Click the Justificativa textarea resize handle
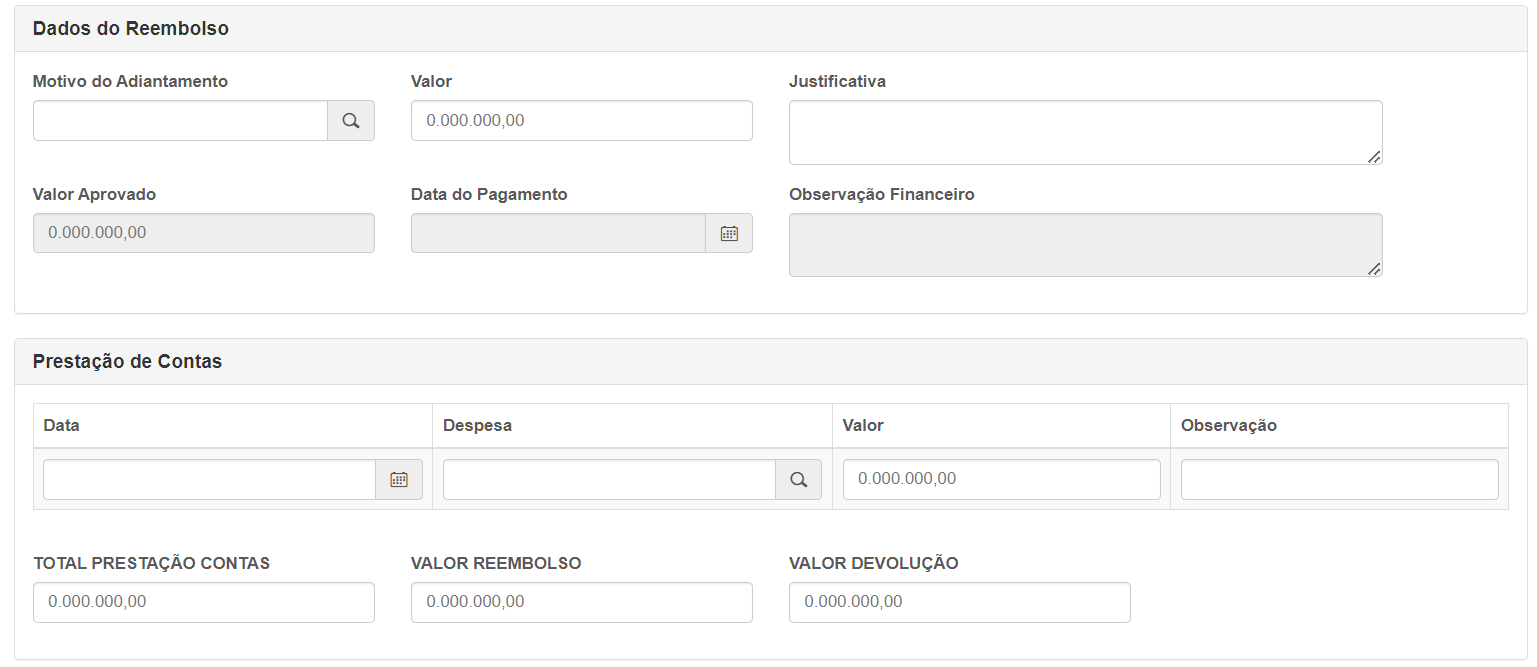Screen dimensions: 1537x667 (x=1374, y=156)
